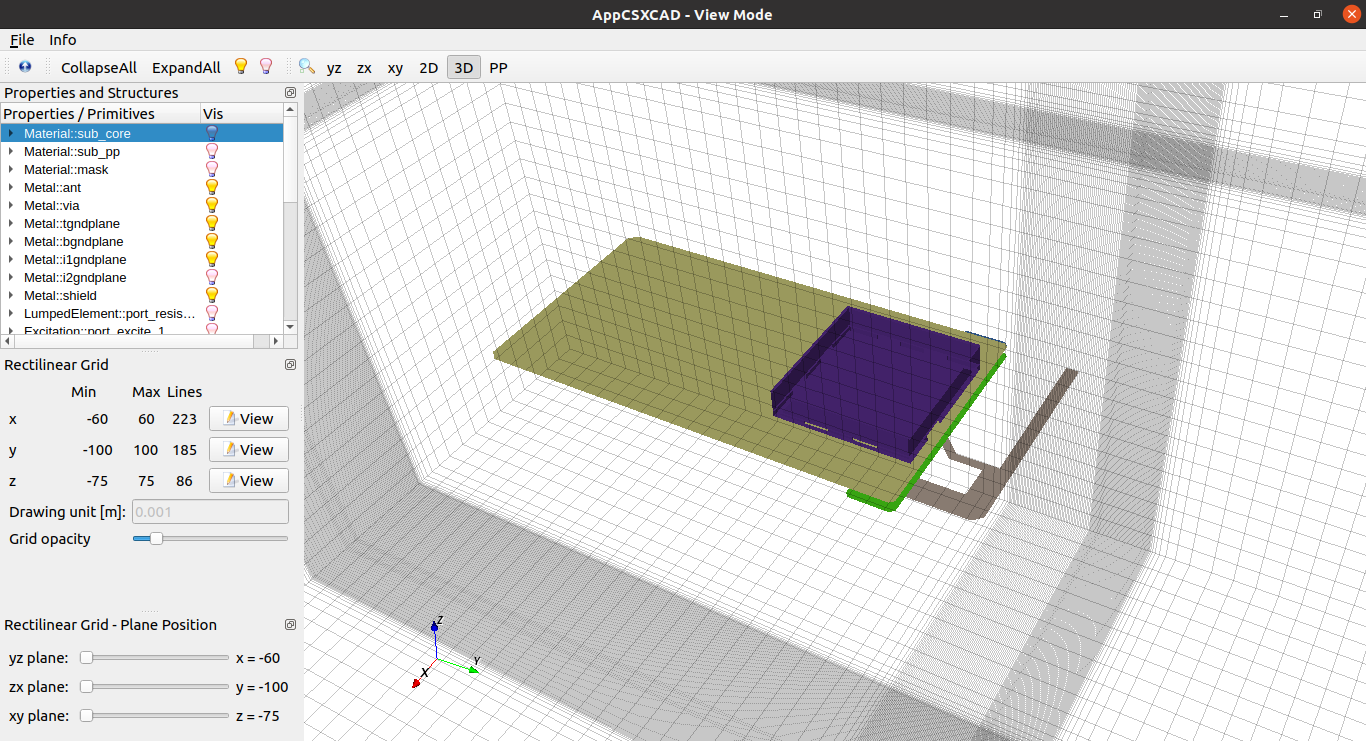Click the Properties / Primitives column header
Screen dimensions: 1366x741
coord(100,114)
